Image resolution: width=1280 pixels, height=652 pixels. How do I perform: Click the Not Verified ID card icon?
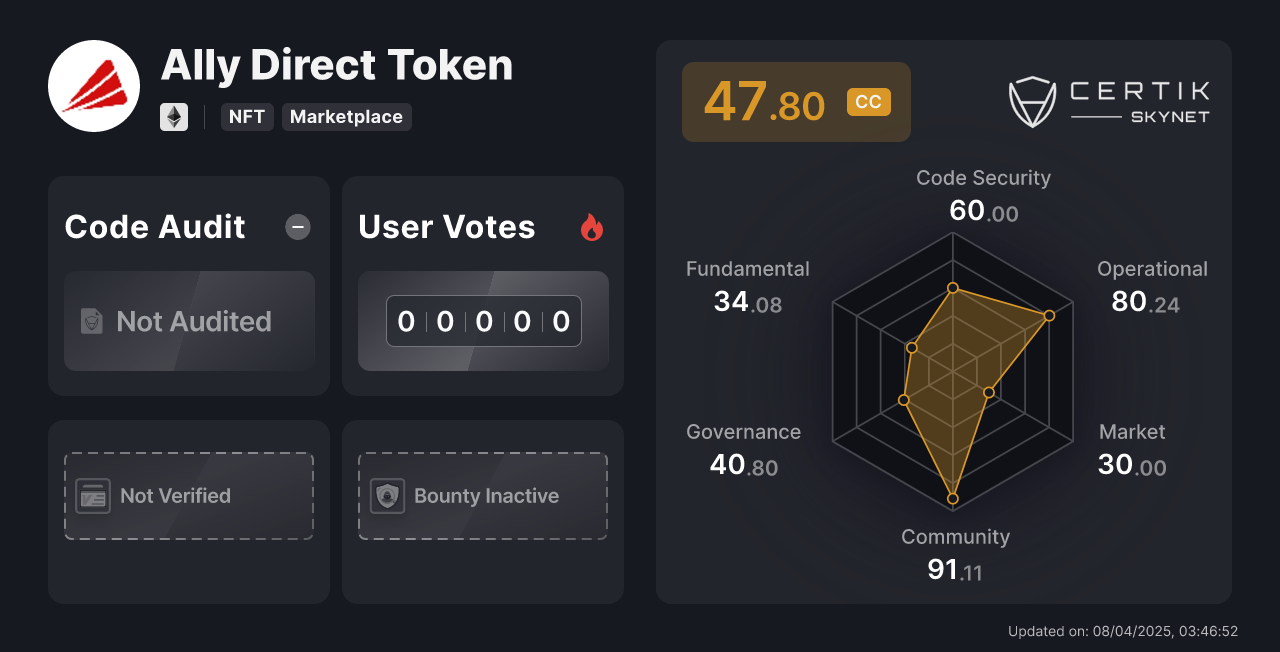click(x=93, y=496)
